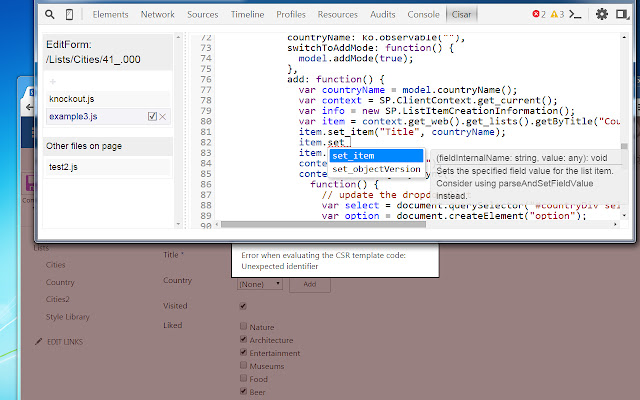
Task: Uncheck the Visited checkbox
Action: click(x=243, y=306)
